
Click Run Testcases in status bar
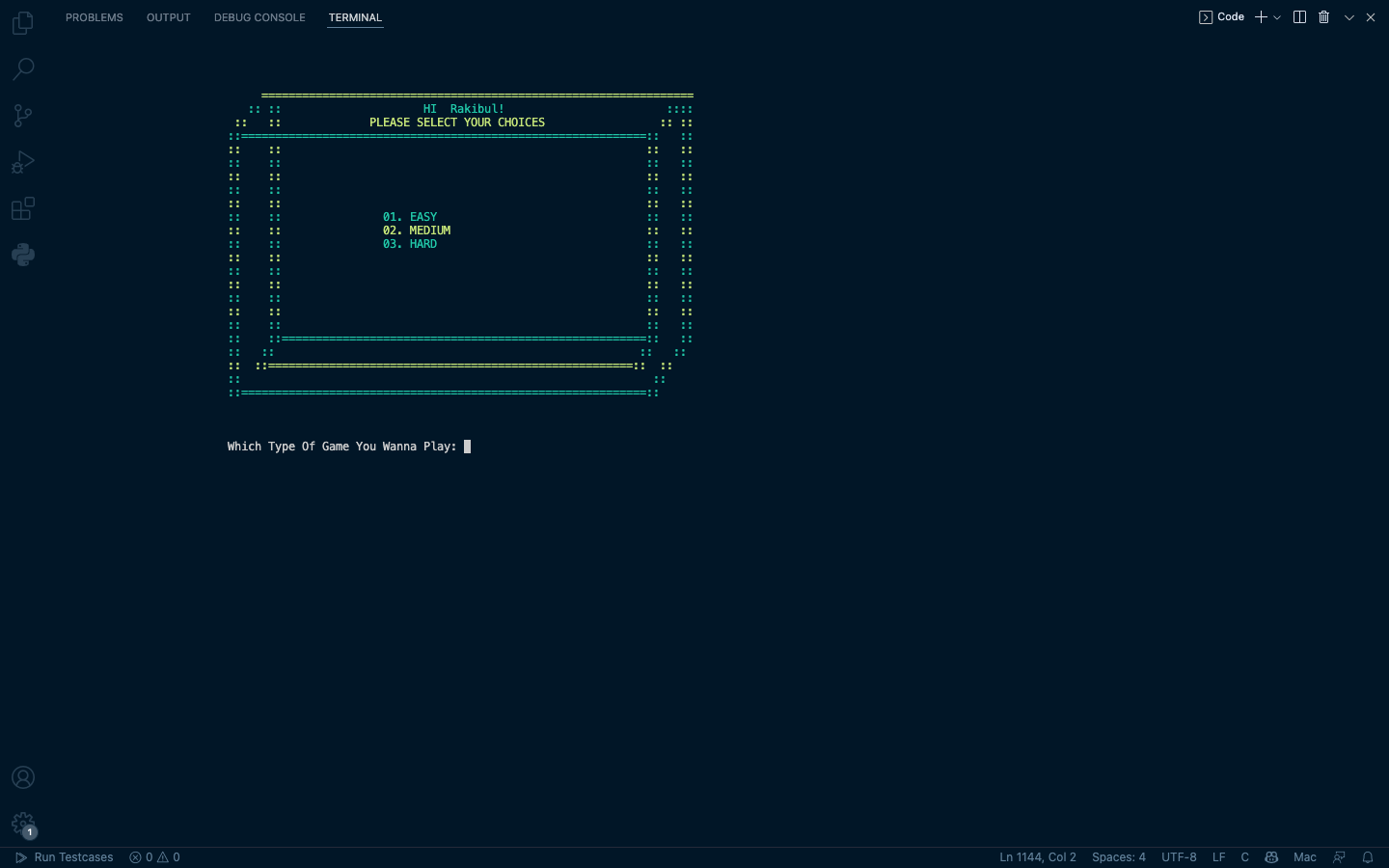pos(64,857)
